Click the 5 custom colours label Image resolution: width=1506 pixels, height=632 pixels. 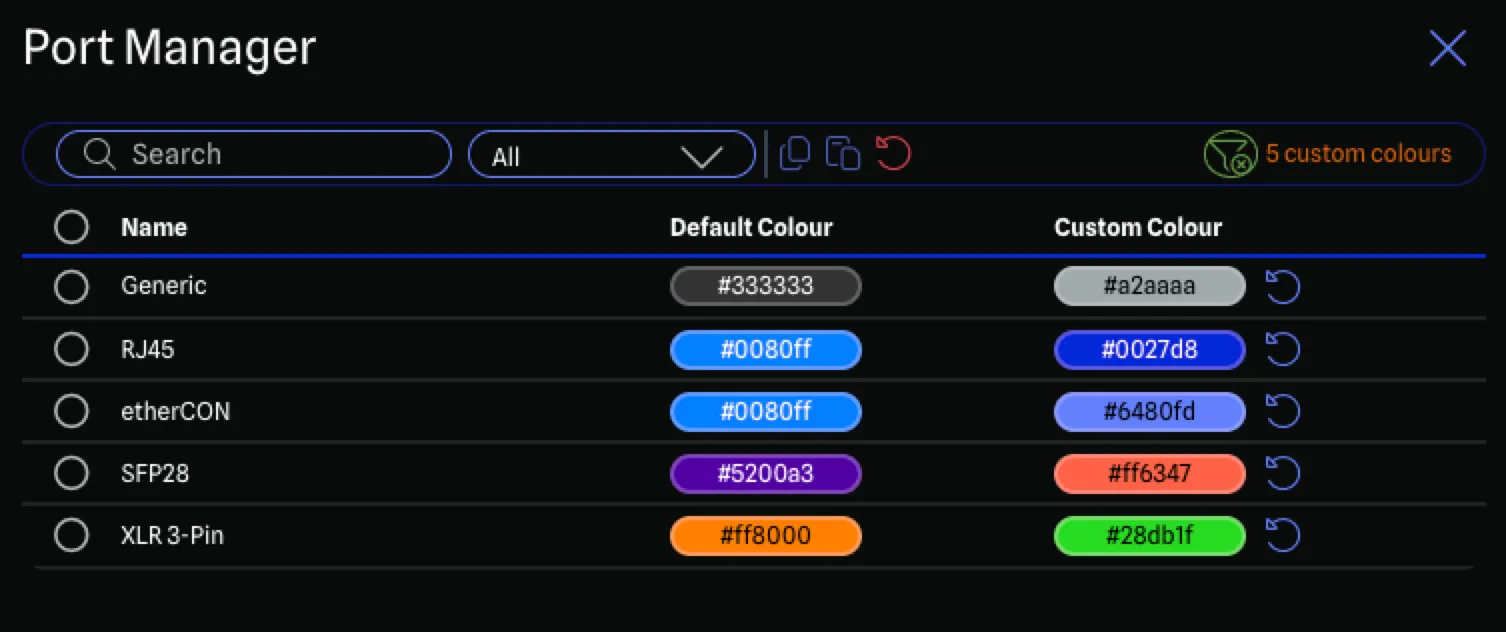pos(1358,154)
